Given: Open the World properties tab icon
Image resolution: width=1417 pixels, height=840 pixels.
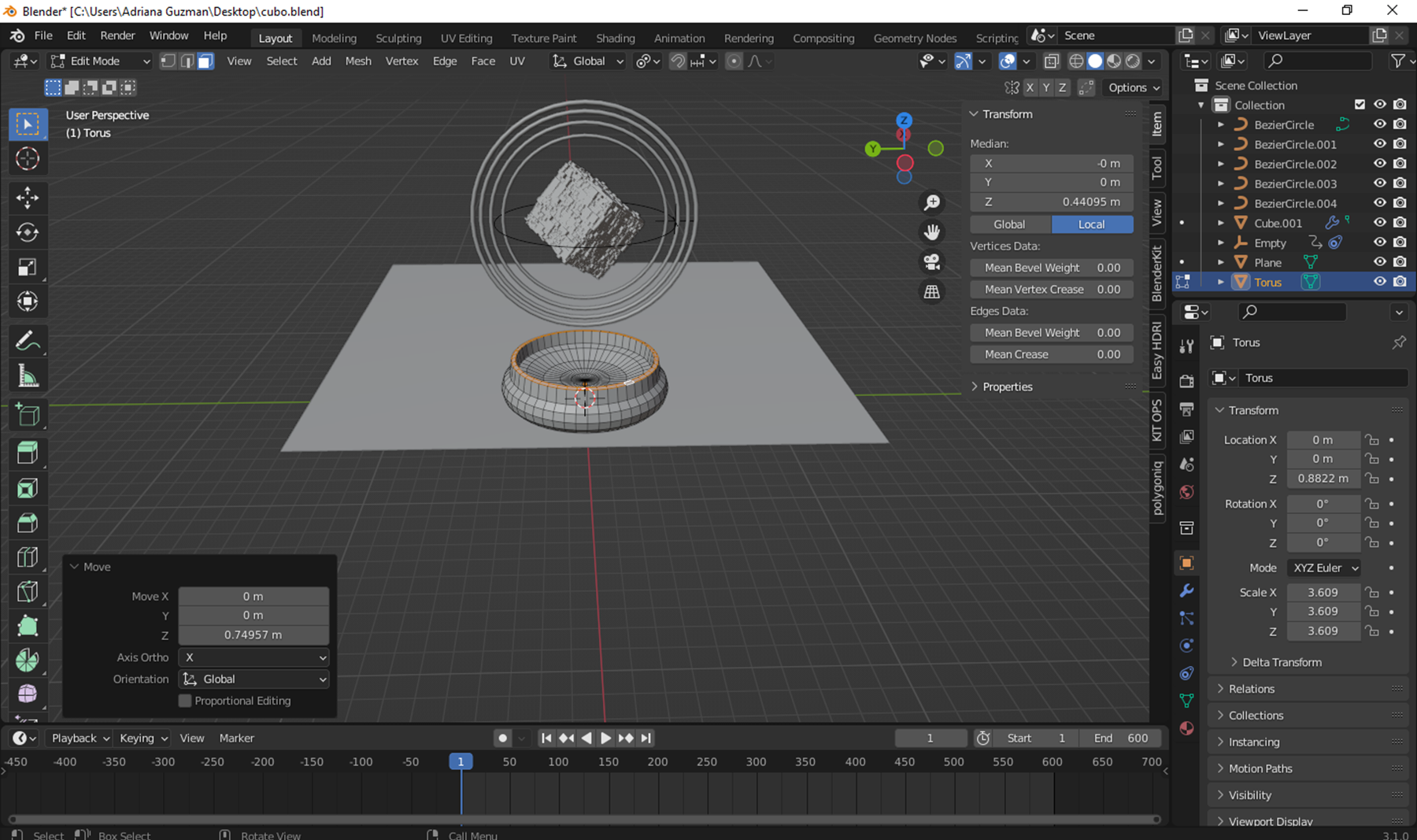Looking at the screenshot, I should pyautogui.click(x=1187, y=492).
